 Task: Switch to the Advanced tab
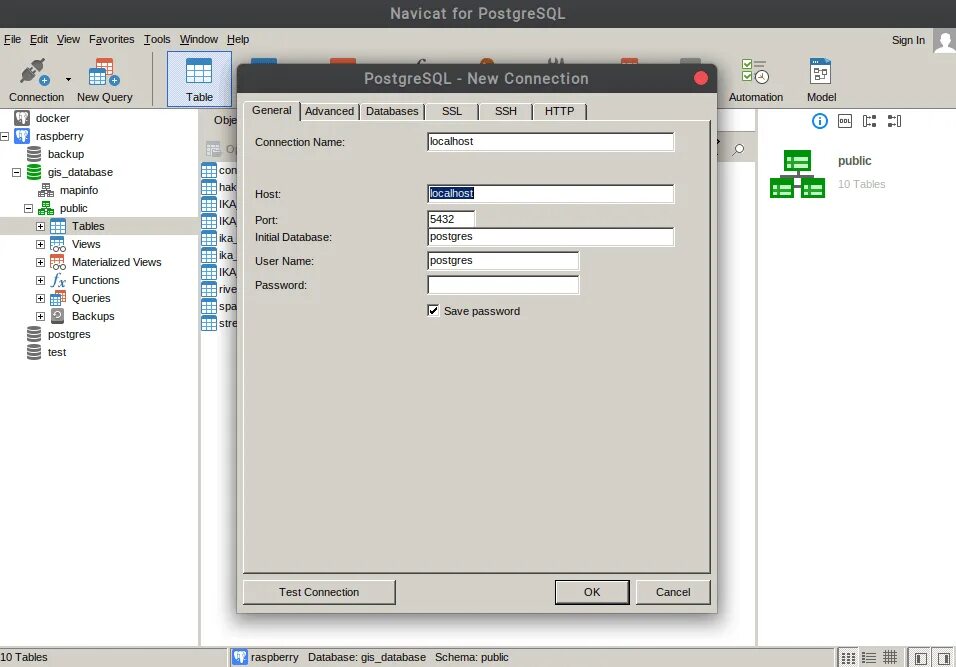pyautogui.click(x=329, y=111)
